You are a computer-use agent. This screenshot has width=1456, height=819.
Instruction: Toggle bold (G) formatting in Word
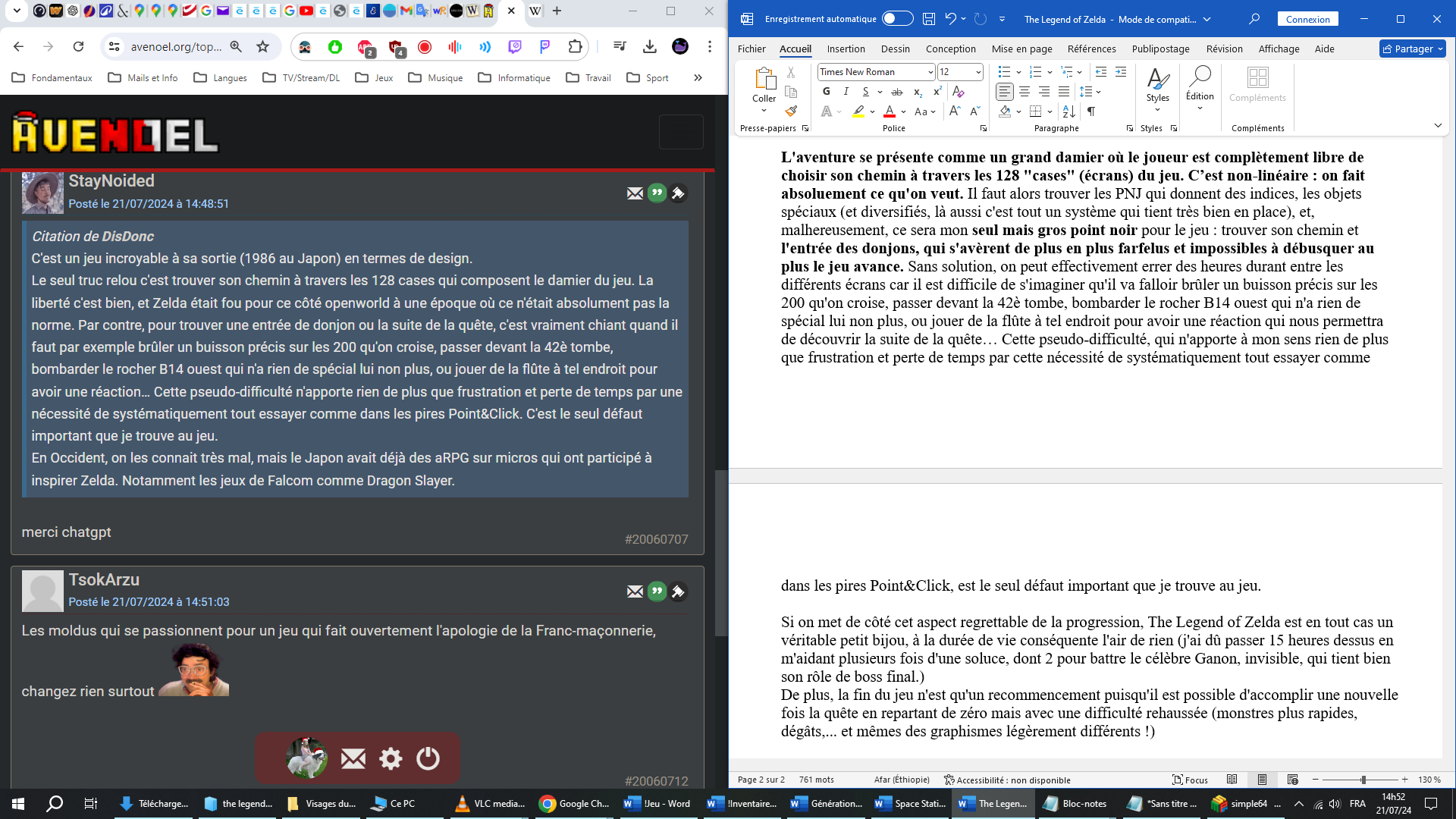coord(827,92)
